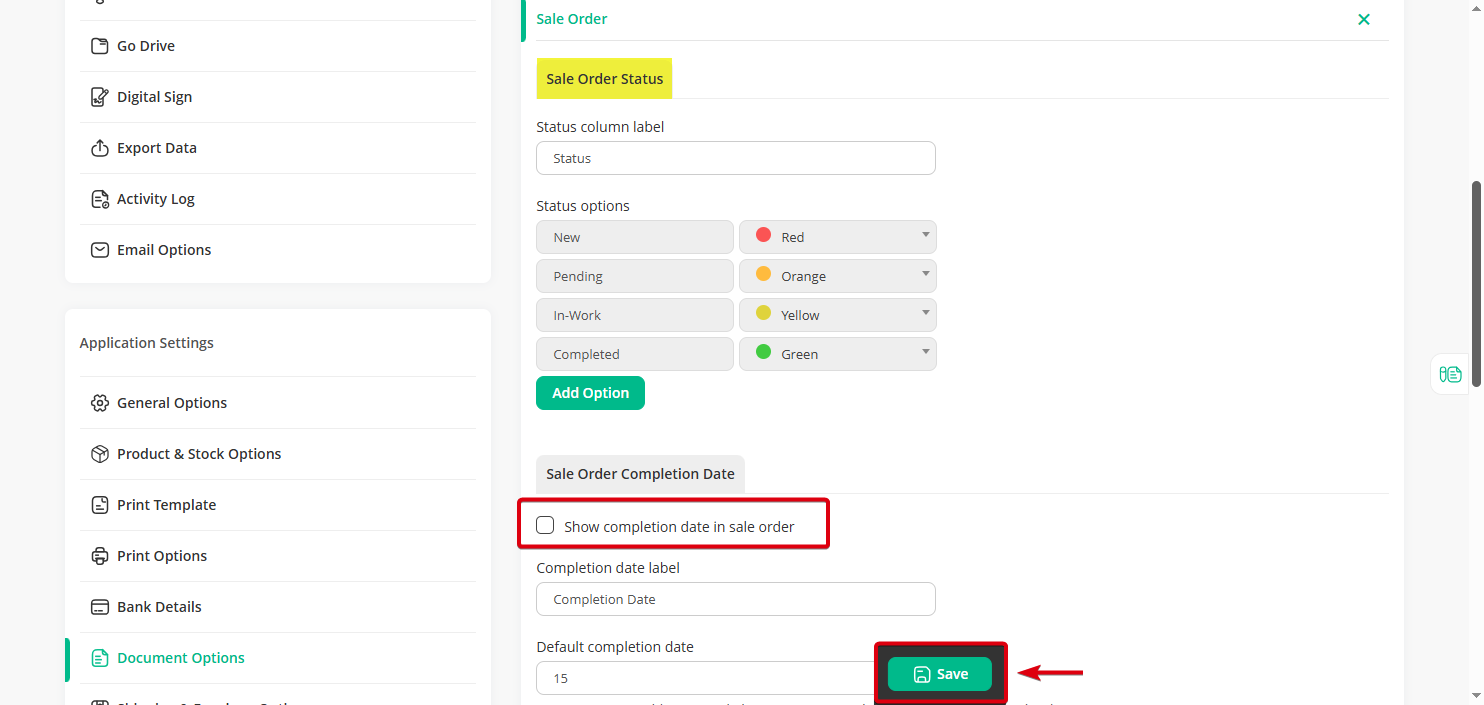Click the Digital Sign pen icon
Screen dimensions: 1484x705
click(x=99, y=97)
